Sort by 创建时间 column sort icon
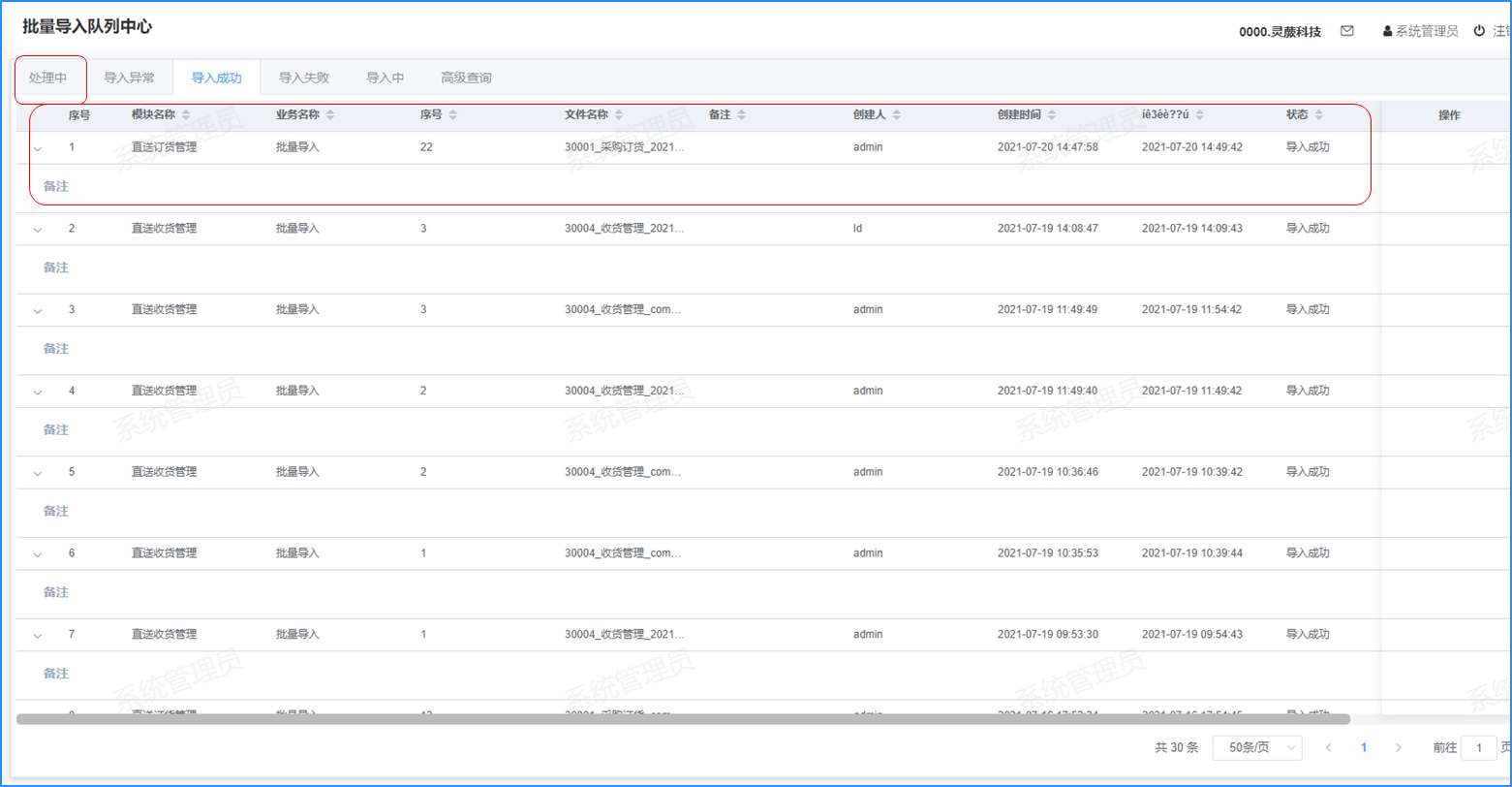This screenshot has height=787, width=1512. [x=1052, y=115]
